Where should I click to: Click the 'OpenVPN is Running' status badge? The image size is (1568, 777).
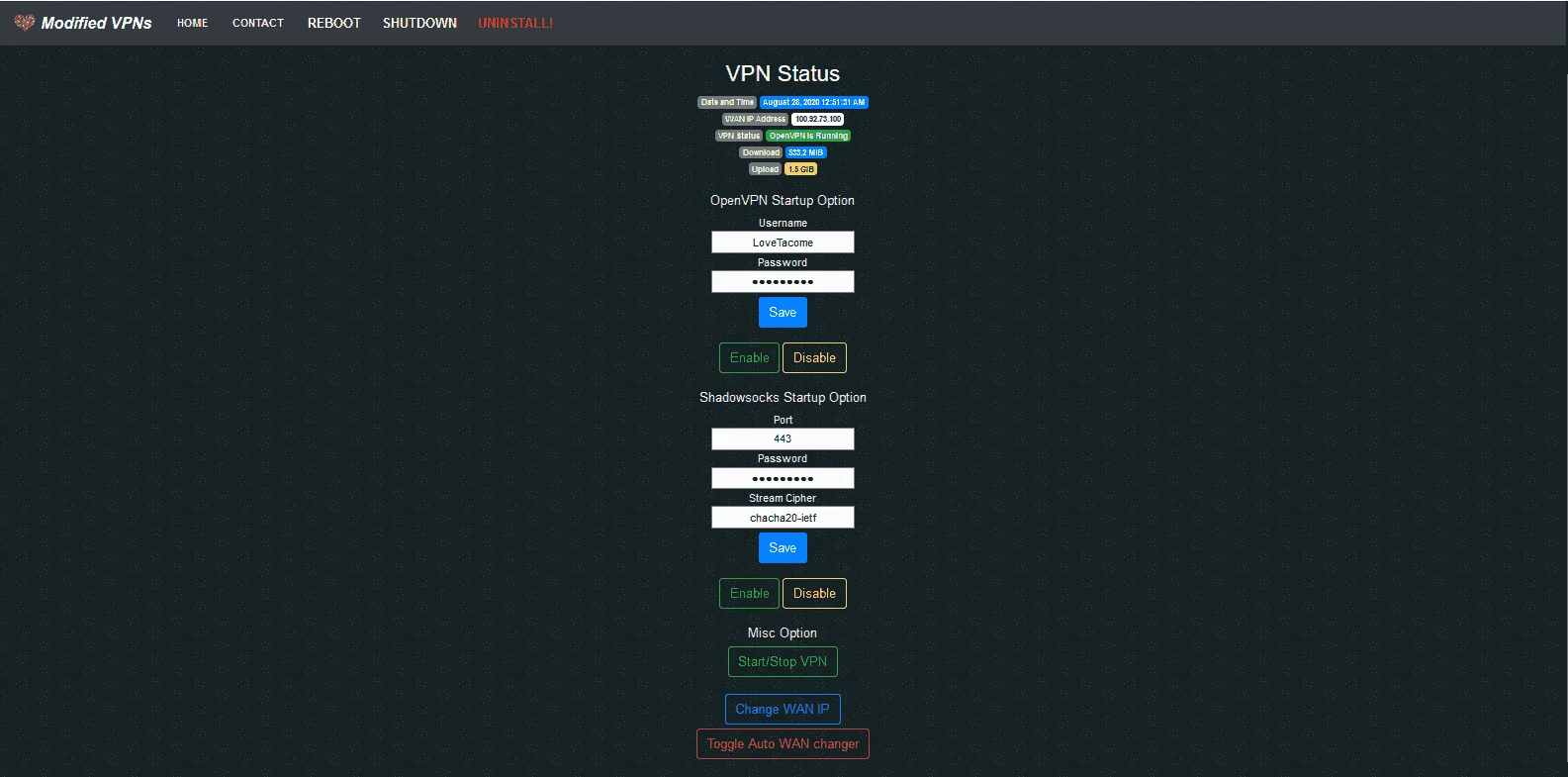(x=808, y=136)
